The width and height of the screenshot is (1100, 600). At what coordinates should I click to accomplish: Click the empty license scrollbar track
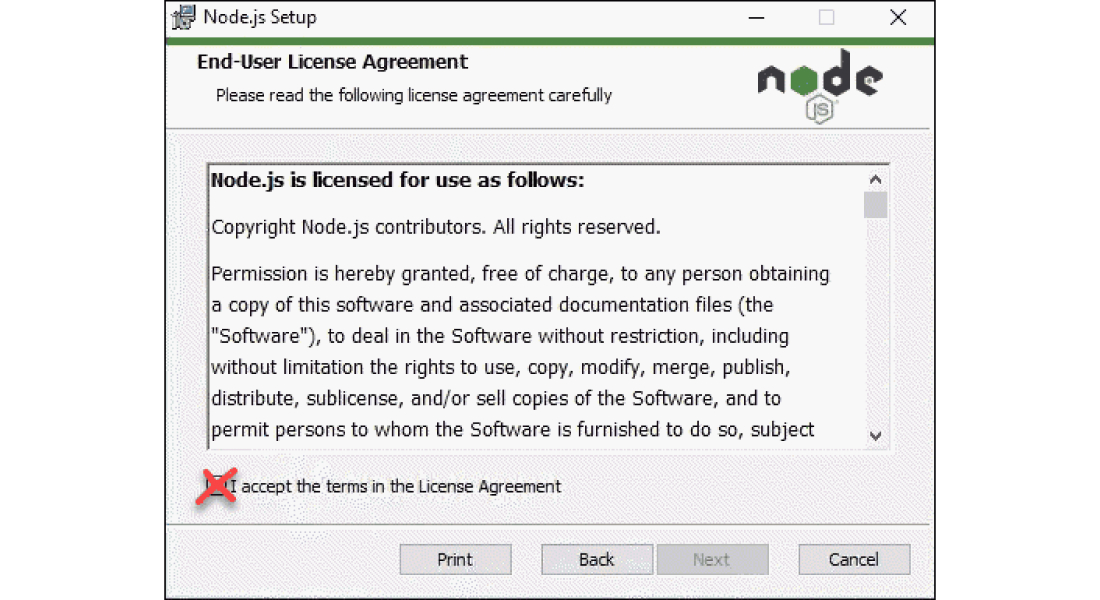coord(875,320)
